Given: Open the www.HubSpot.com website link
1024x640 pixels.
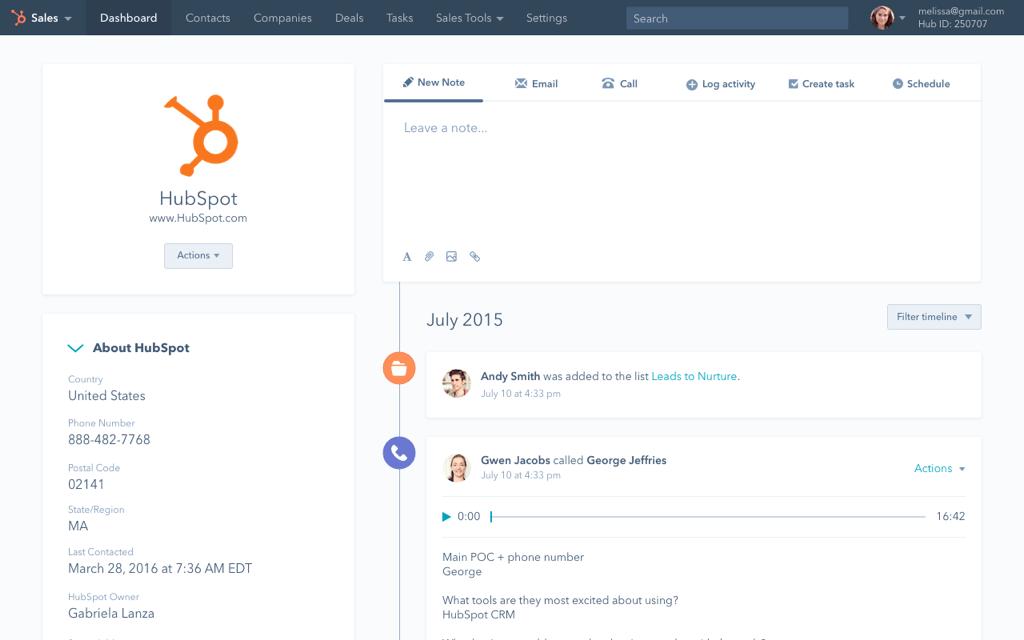Looking at the screenshot, I should click(x=198, y=218).
